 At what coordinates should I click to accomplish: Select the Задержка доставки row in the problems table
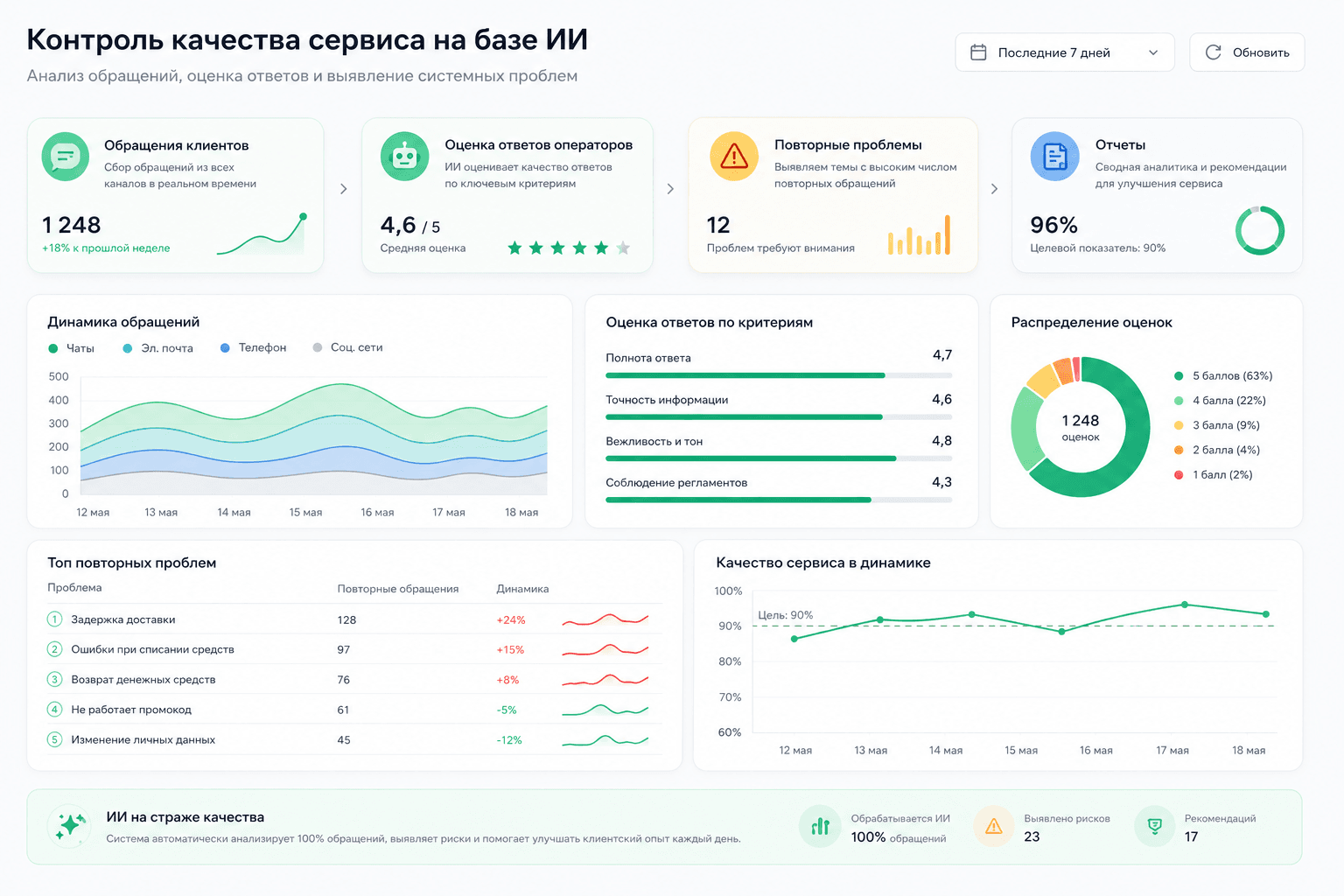354,619
